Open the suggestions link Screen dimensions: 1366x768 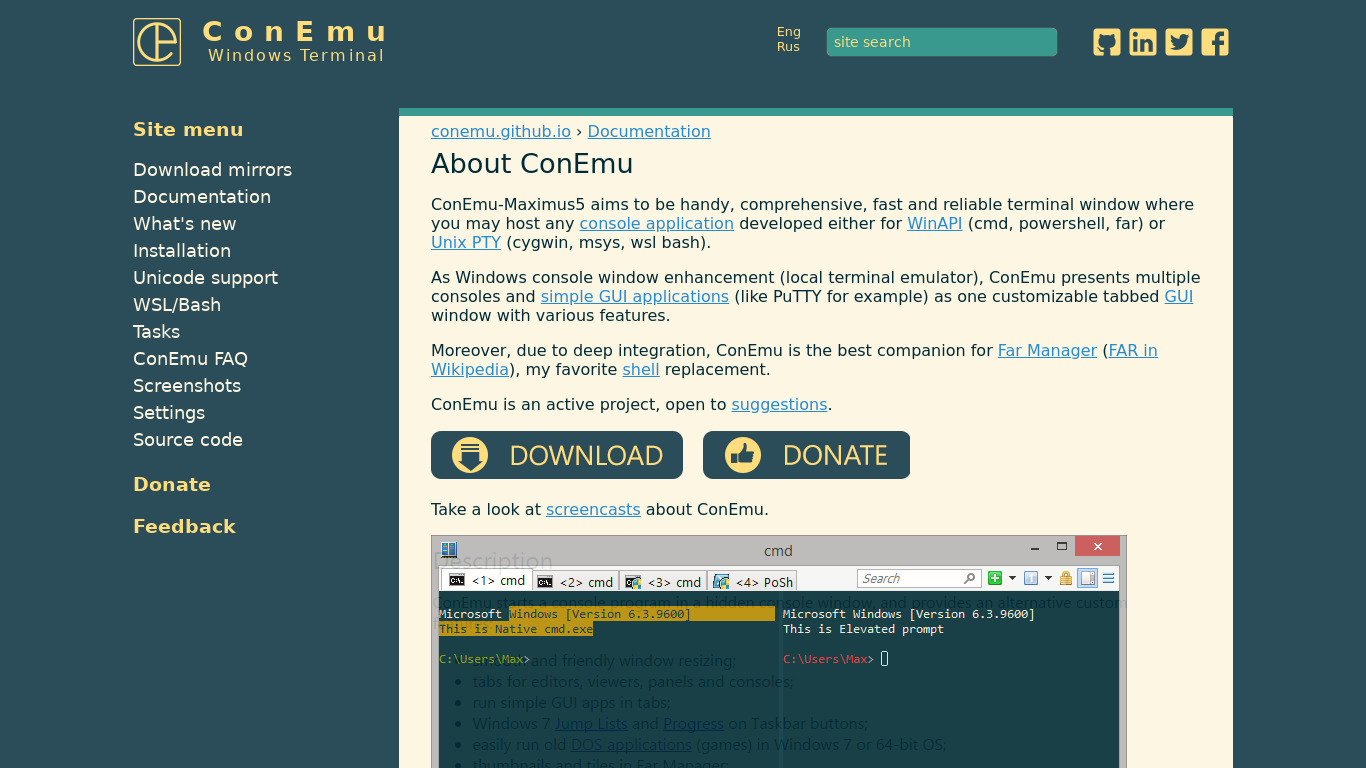pos(780,405)
